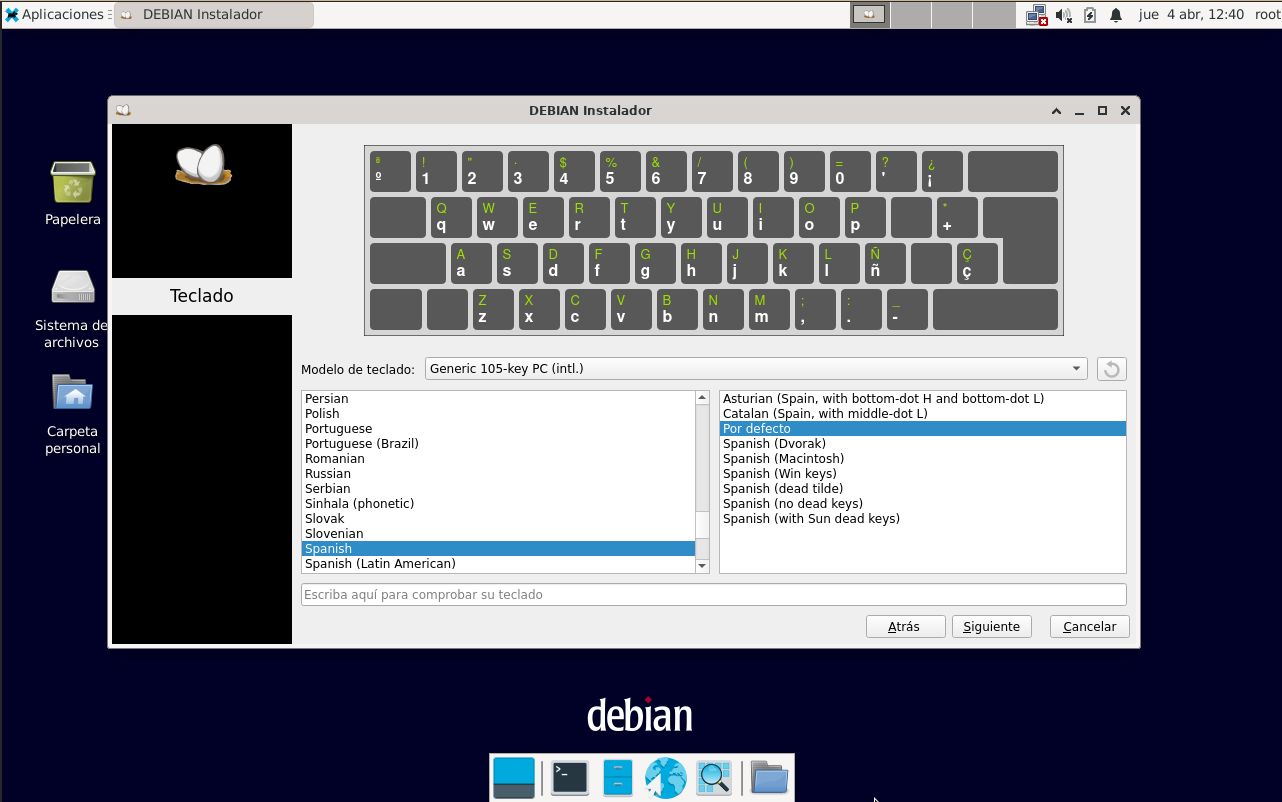Show desktop using the dock's first icon
This screenshot has height=802, width=1282.
click(x=514, y=777)
